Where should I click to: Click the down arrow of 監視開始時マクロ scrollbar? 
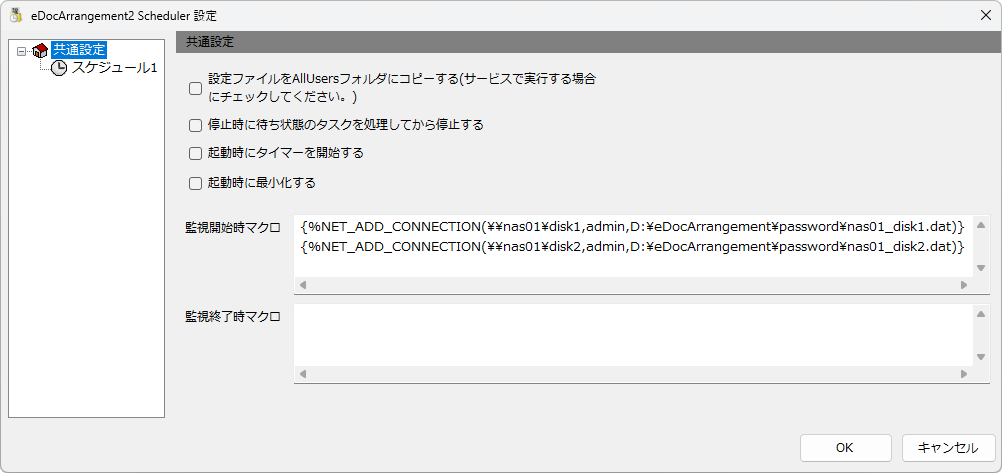981,268
